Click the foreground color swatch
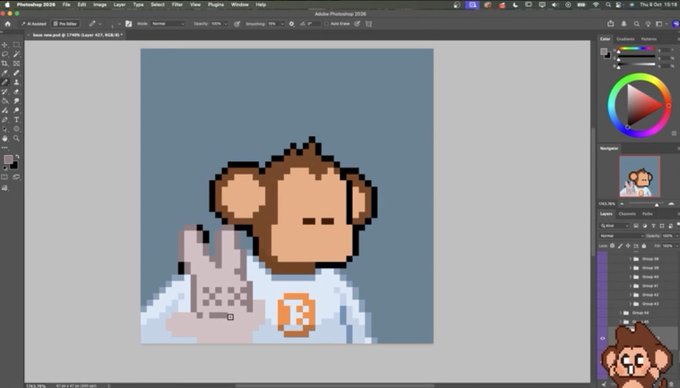Viewport: 680px width, 388px height. coord(8,160)
